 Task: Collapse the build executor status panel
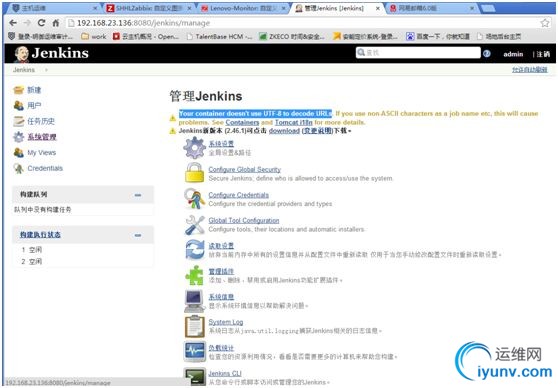click(138, 235)
